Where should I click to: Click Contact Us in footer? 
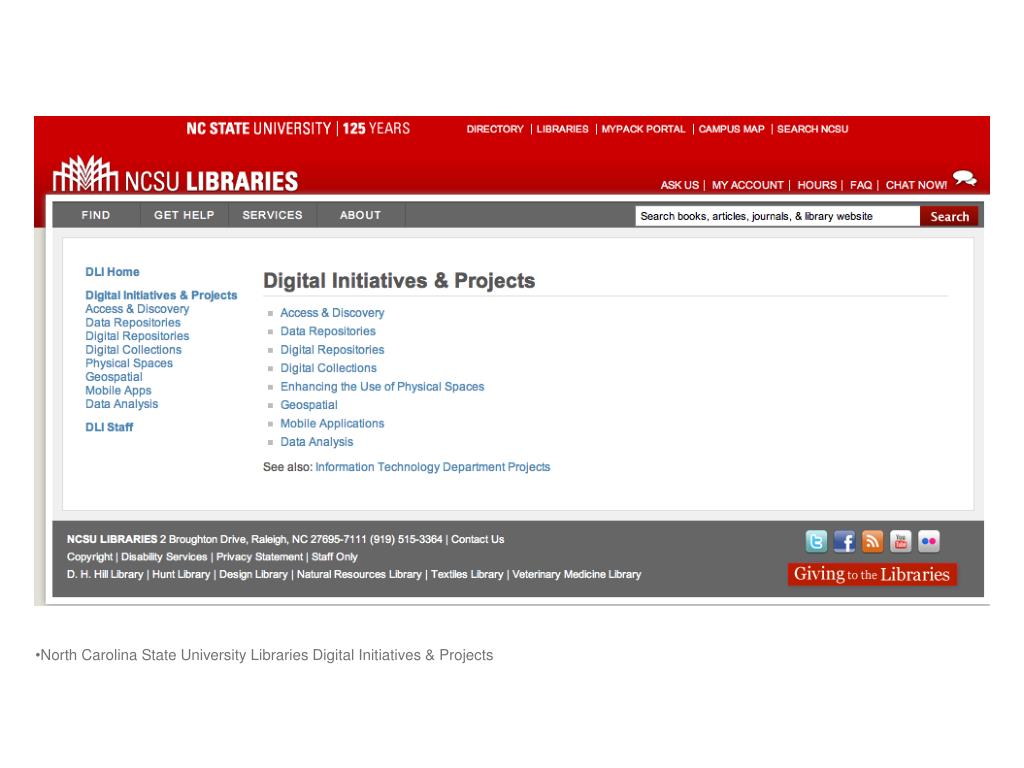click(x=477, y=539)
